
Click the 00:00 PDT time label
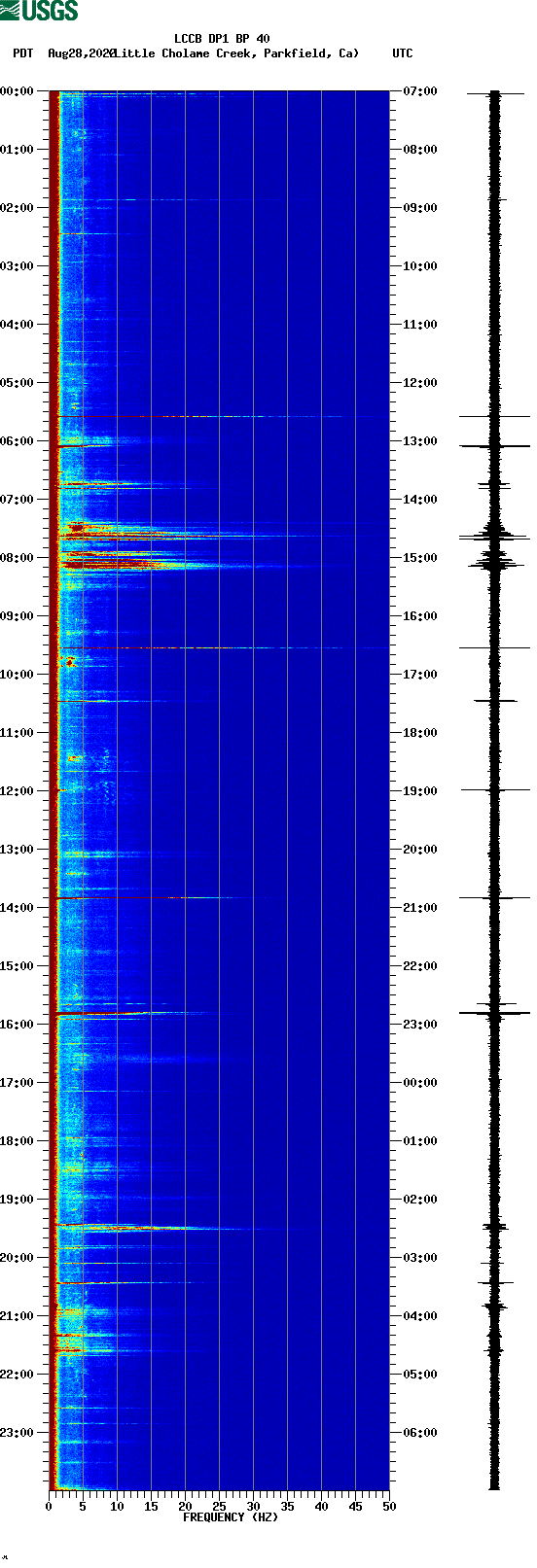(x=18, y=91)
